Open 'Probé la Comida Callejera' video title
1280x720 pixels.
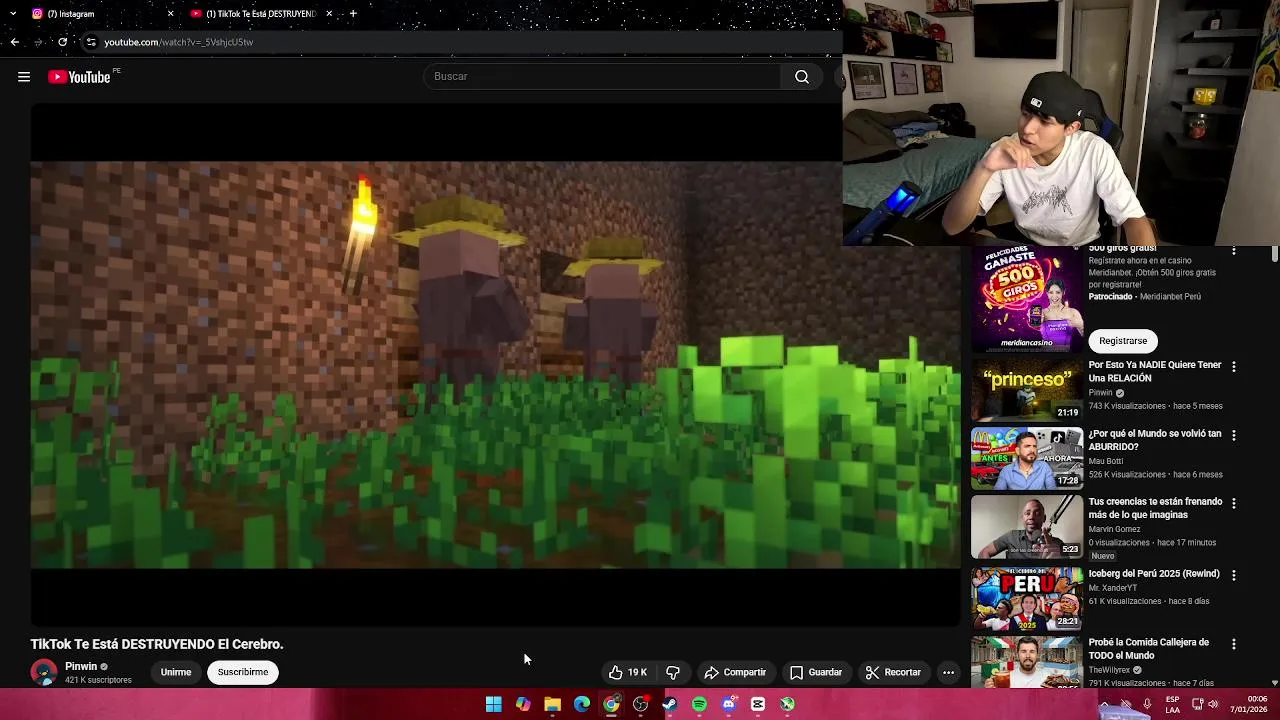click(1149, 649)
